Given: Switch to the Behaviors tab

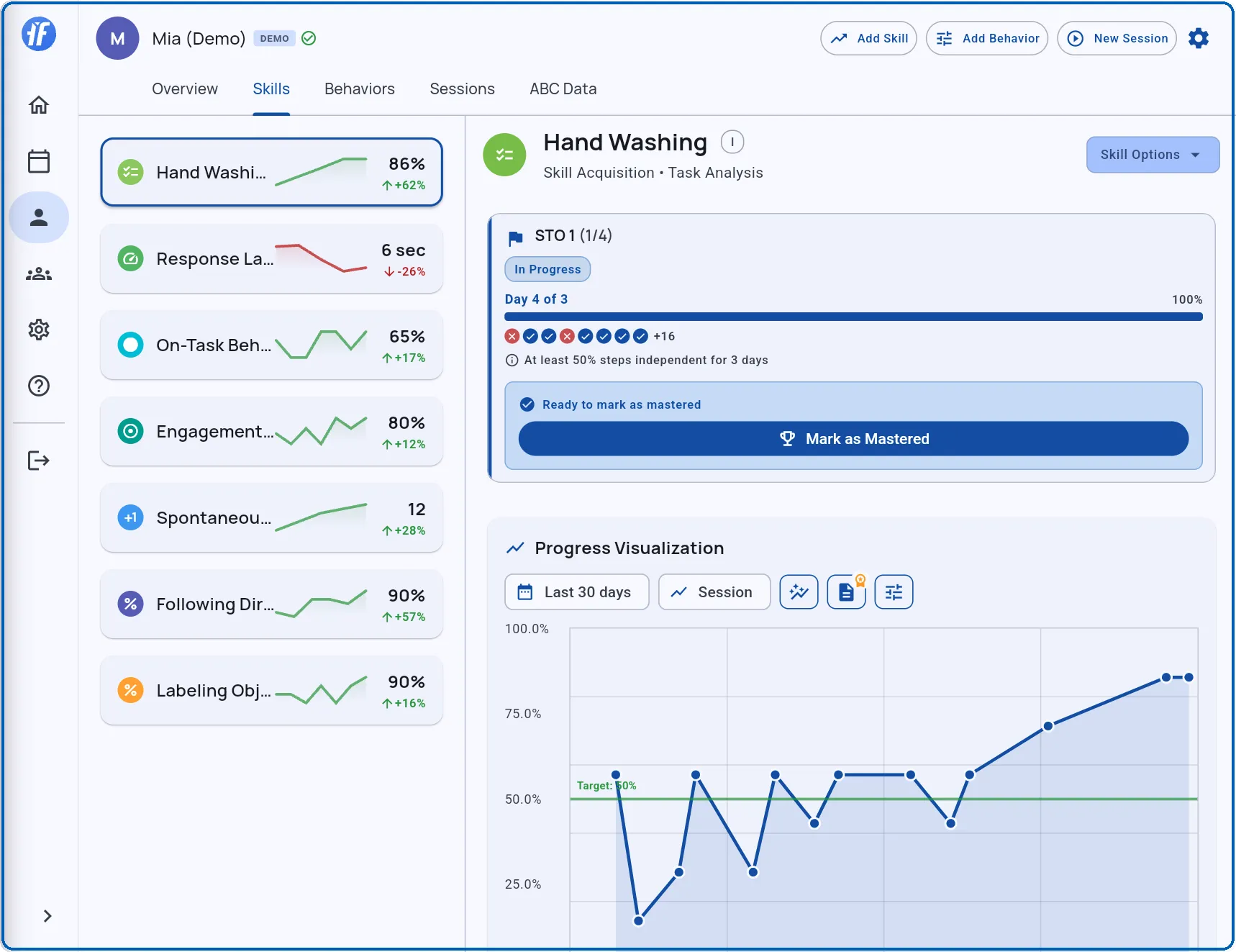Looking at the screenshot, I should [x=359, y=89].
